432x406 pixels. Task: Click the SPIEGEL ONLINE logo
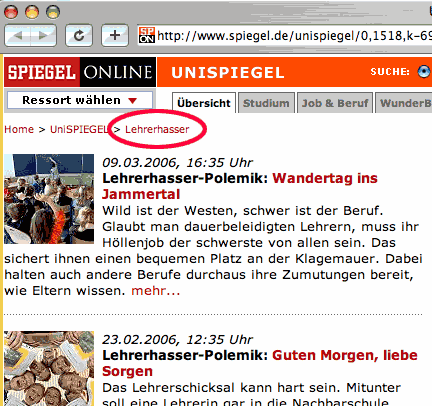(80, 72)
